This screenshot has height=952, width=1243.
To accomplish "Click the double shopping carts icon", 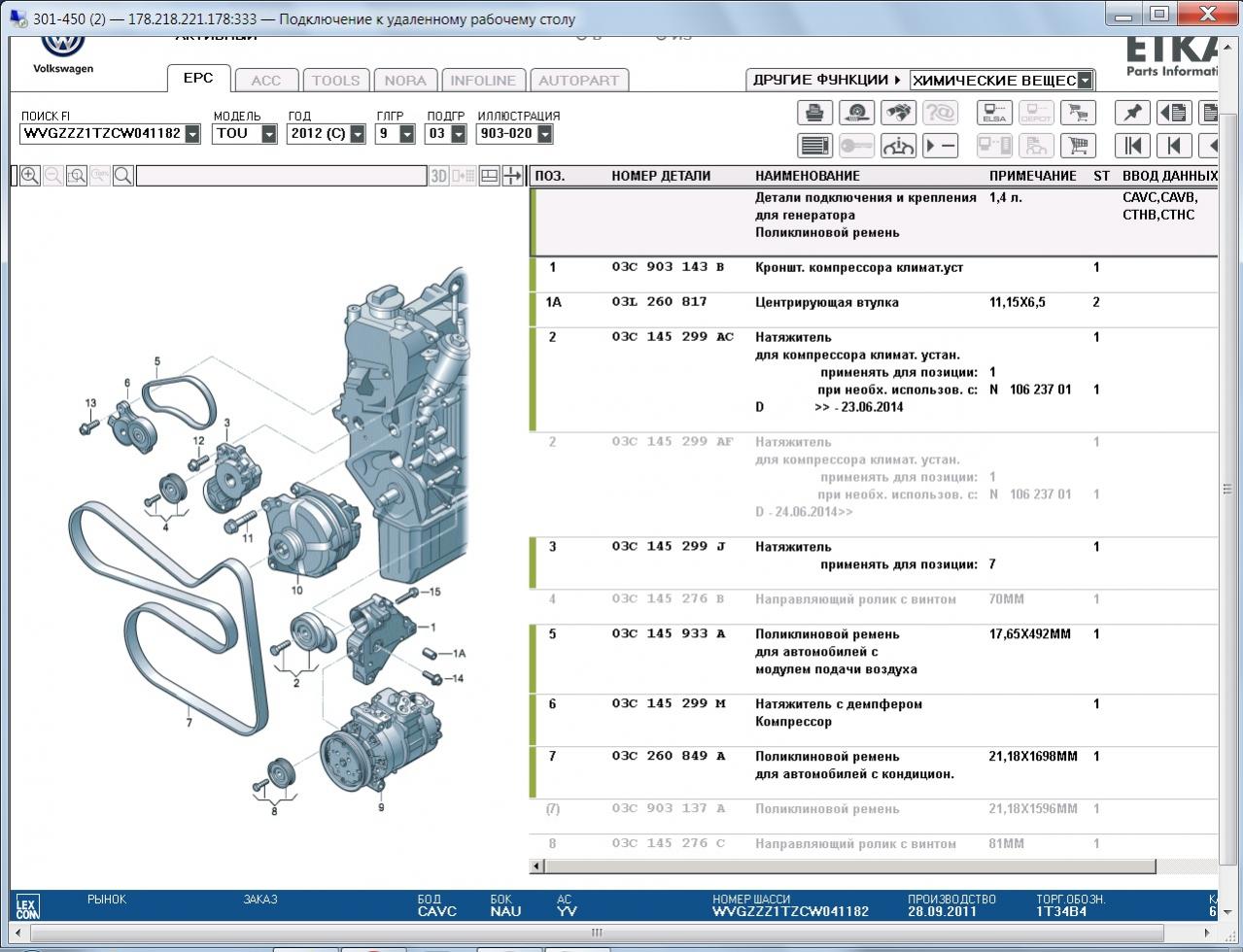I will 1078,113.
